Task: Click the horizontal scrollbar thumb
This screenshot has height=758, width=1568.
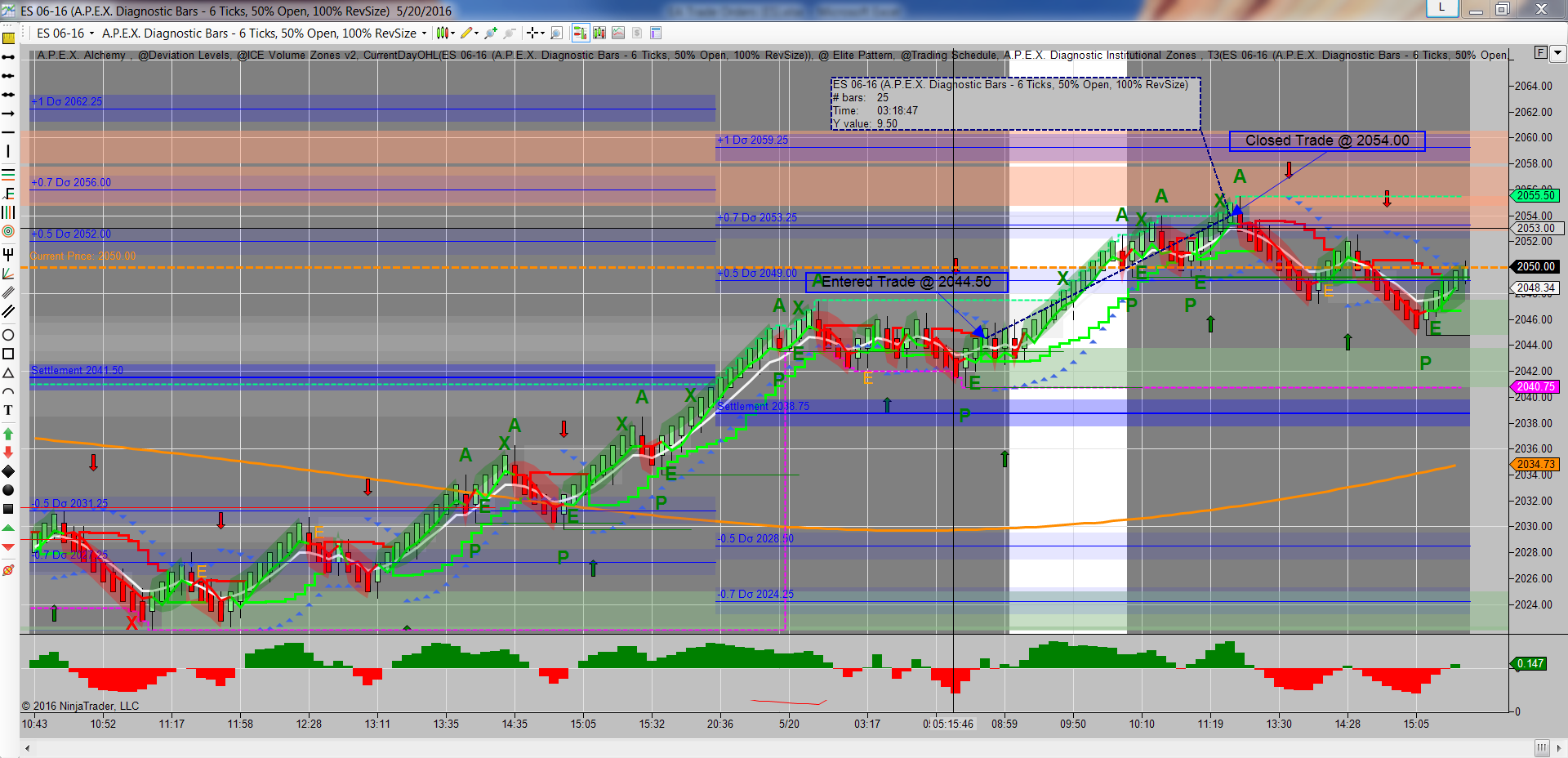Action: pos(1541,748)
